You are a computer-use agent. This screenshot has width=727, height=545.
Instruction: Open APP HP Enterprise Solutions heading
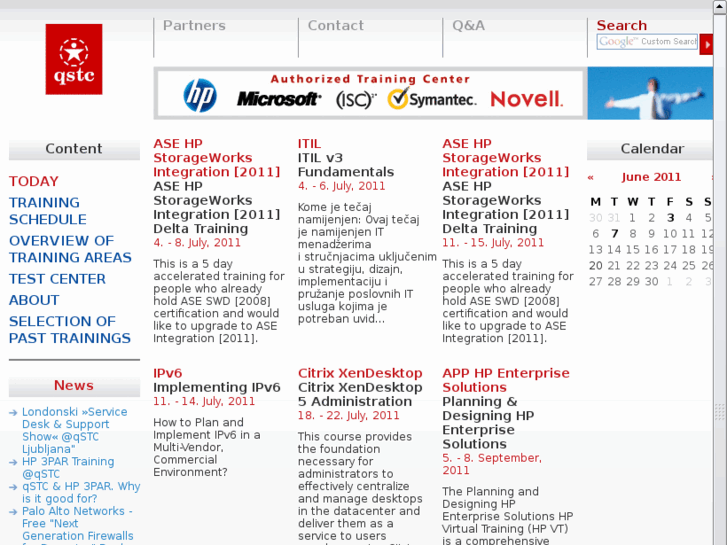pyautogui.click(x=506, y=380)
